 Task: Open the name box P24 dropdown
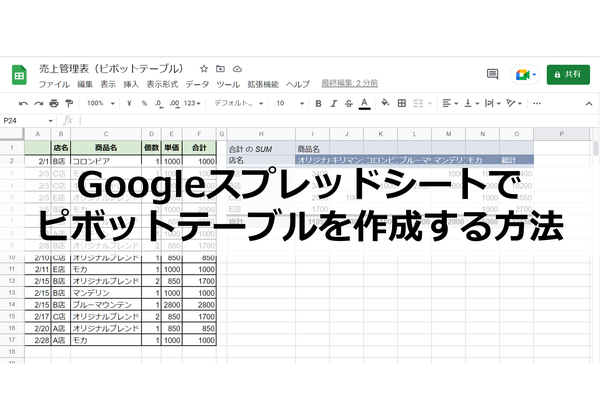point(51,121)
